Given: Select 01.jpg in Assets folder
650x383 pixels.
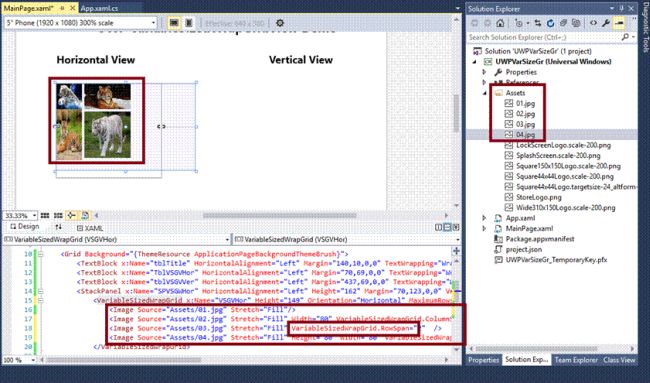Looking at the screenshot, I should pos(525,104).
